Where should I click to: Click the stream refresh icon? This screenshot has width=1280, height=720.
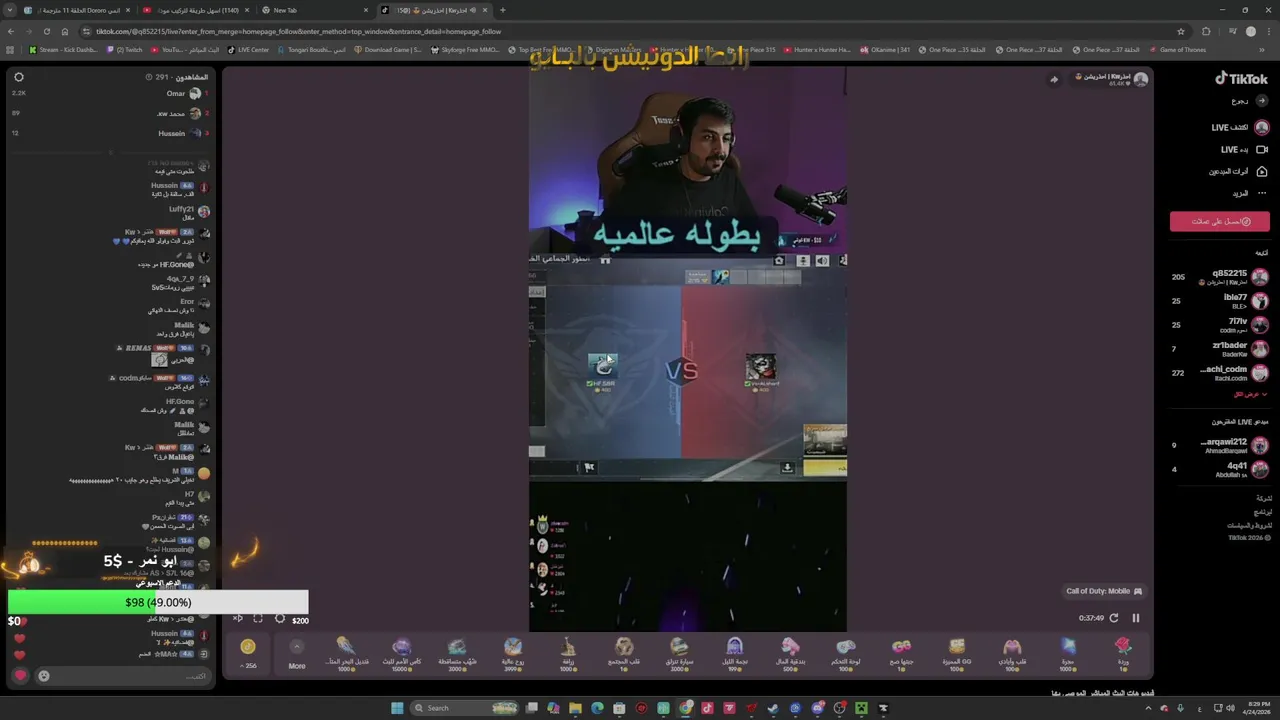(x=1114, y=618)
